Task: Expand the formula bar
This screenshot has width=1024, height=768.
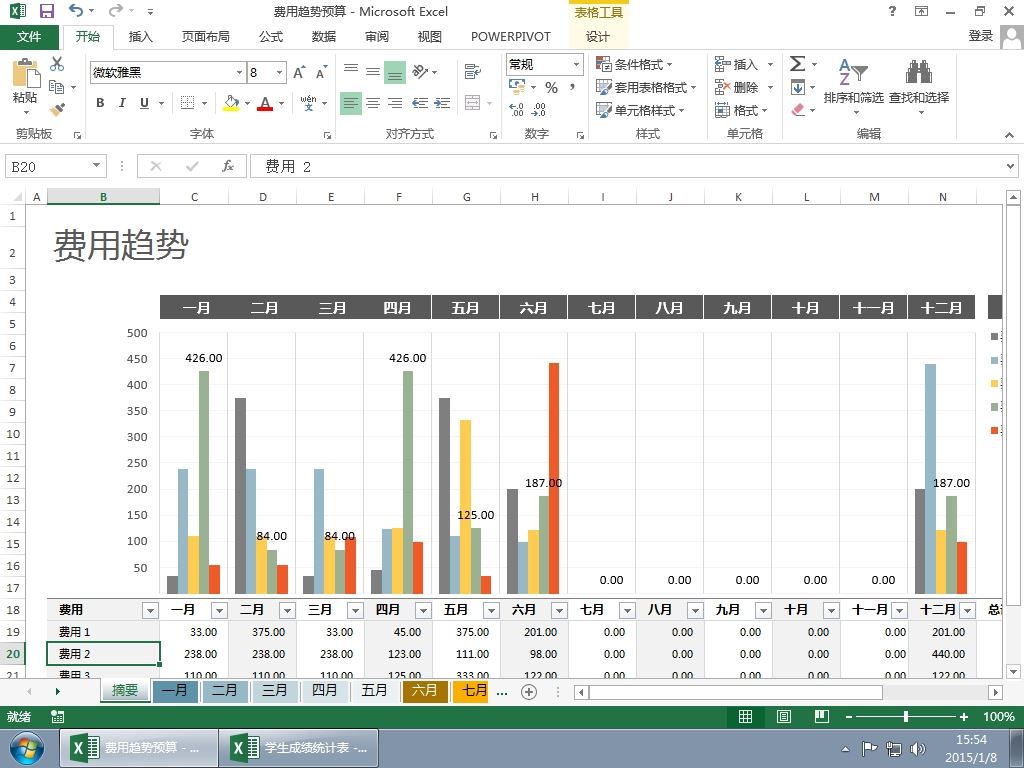Action: pyautogui.click(x=1010, y=167)
